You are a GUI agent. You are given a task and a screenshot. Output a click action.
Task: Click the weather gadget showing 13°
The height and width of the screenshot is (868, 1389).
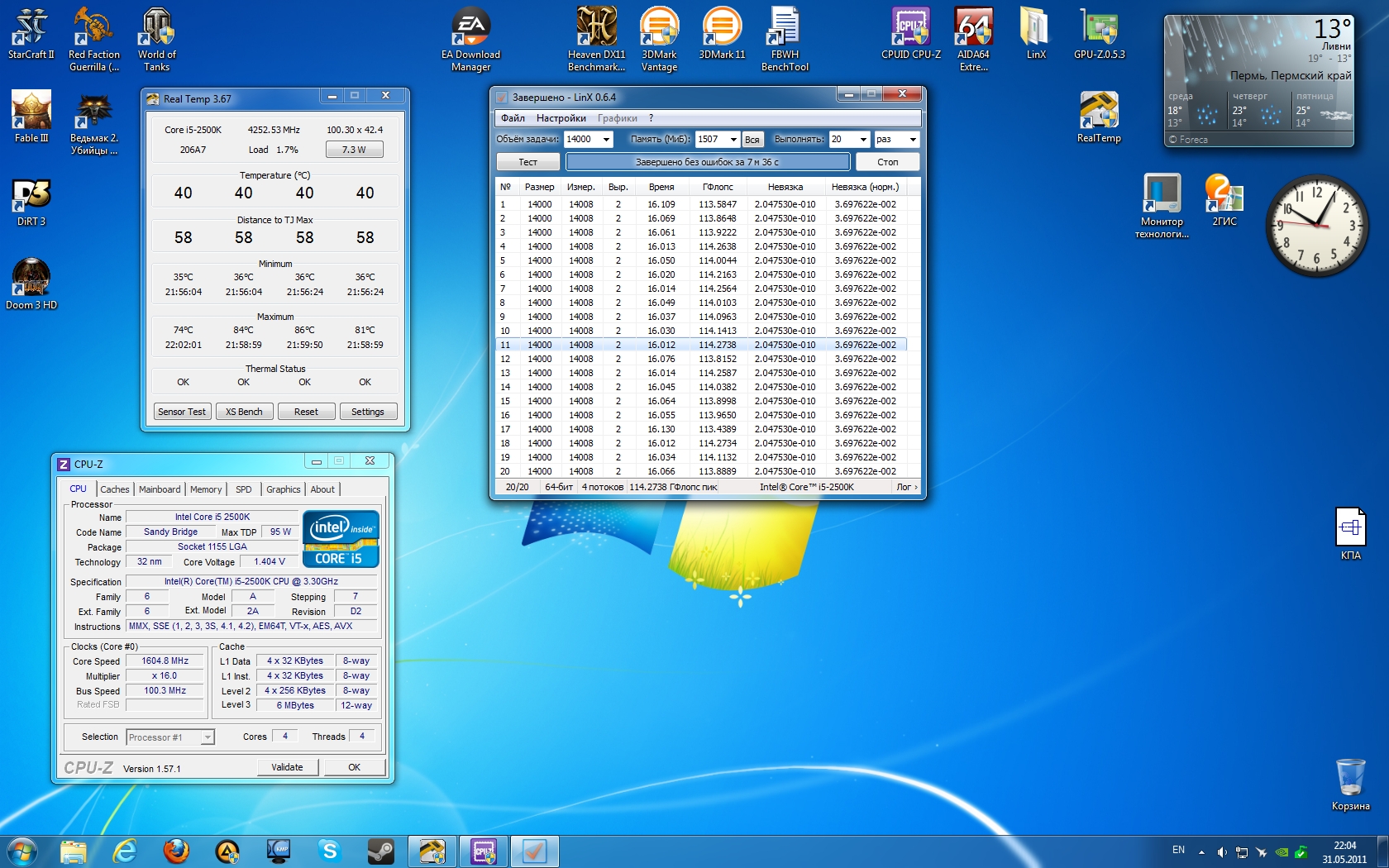(x=1259, y=81)
